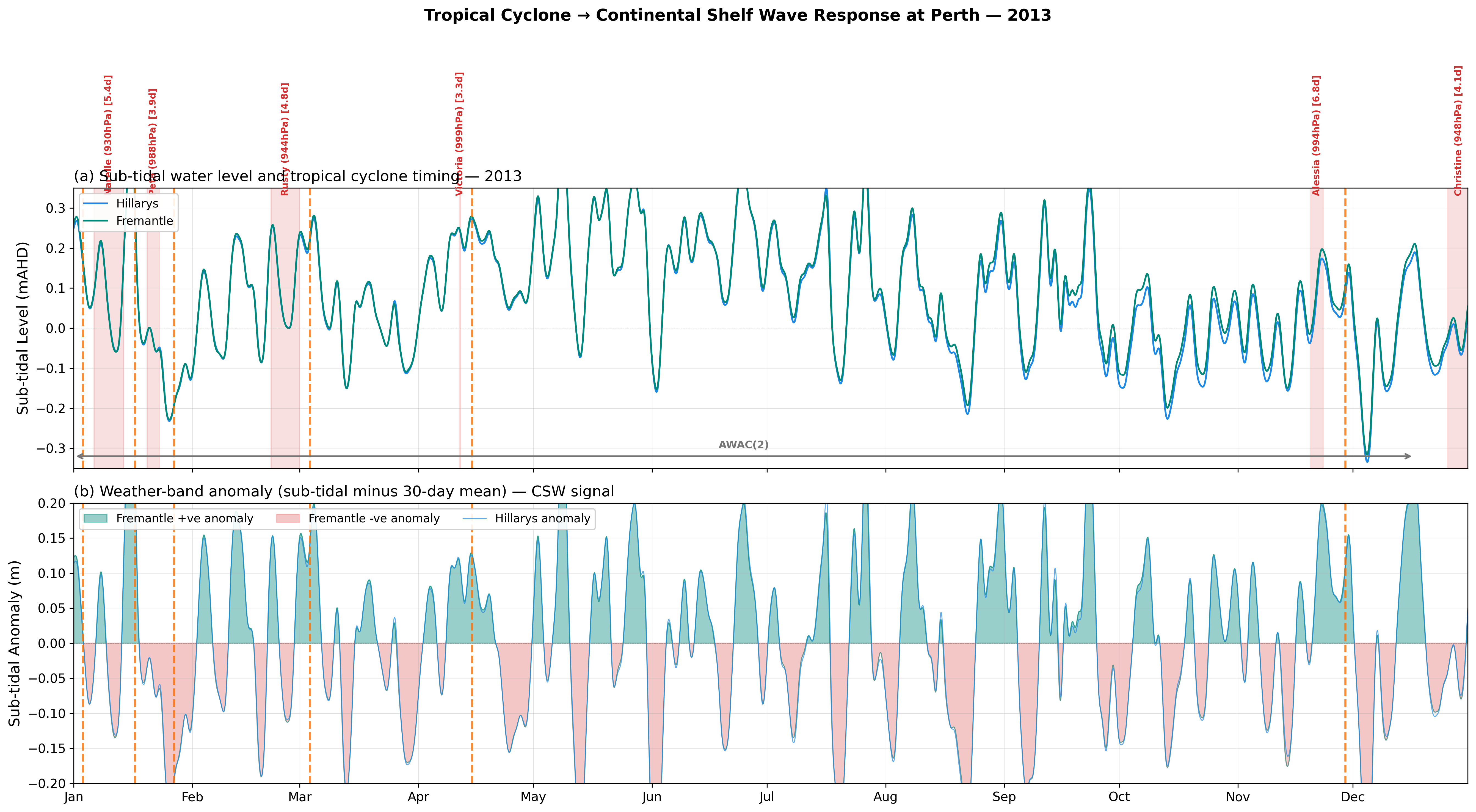Click the '−0.05' tick on the anomaly axis
Screen dimensions: 1476x812
pos(47,678)
